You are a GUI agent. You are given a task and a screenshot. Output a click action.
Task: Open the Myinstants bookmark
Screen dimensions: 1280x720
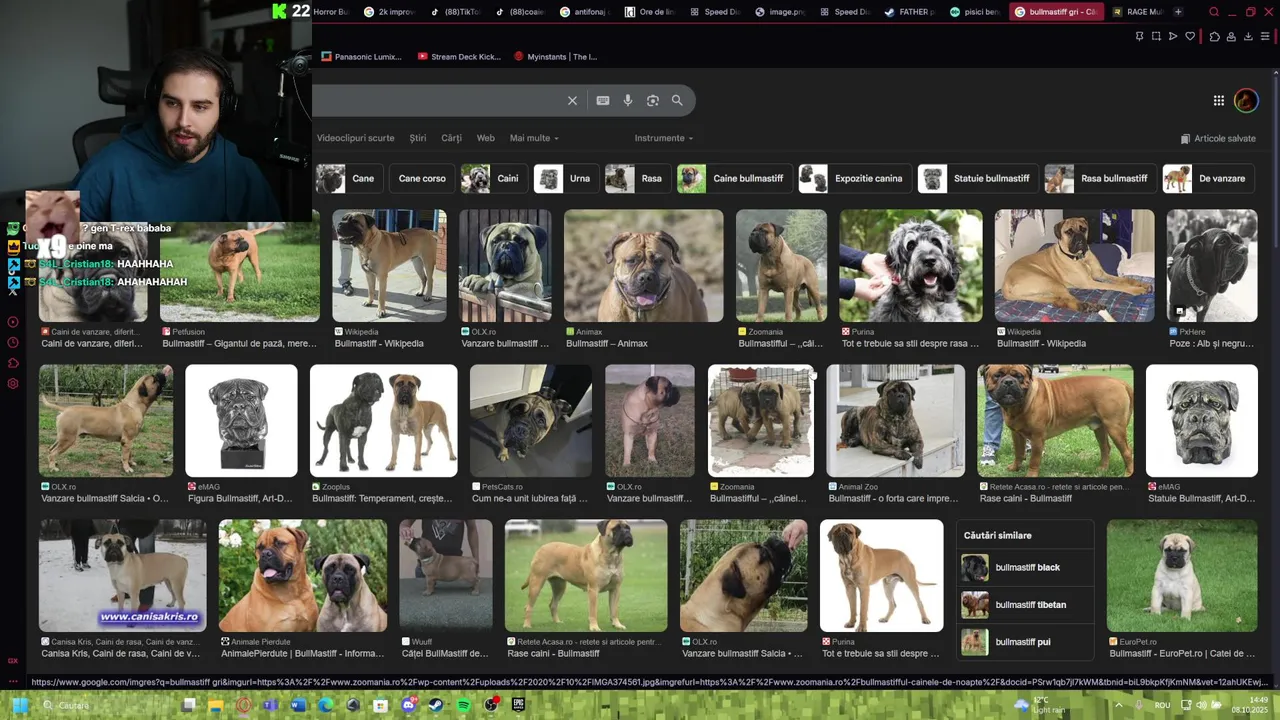[555, 57]
